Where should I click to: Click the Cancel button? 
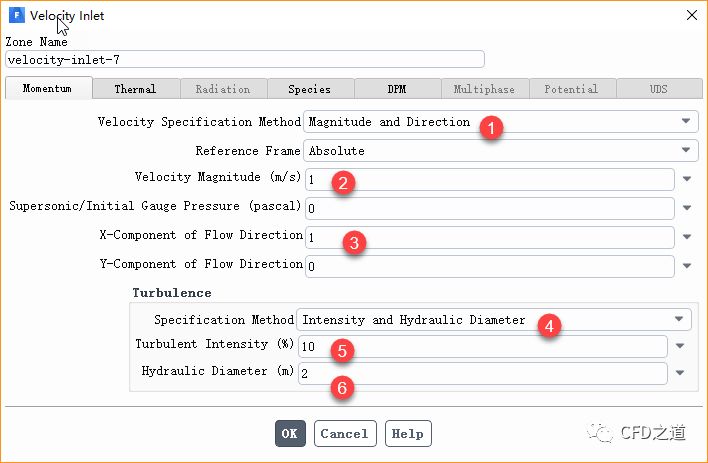345,434
